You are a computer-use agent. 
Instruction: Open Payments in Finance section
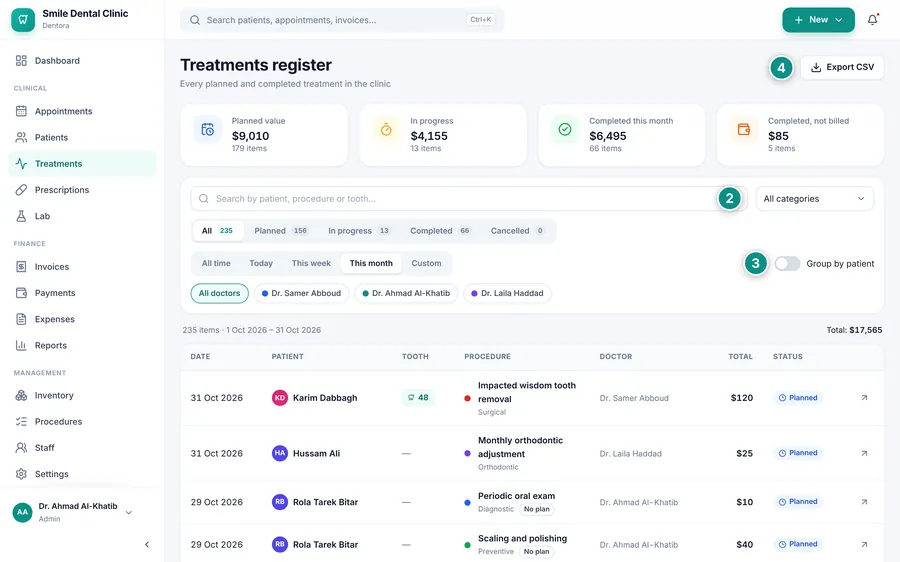click(82, 293)
